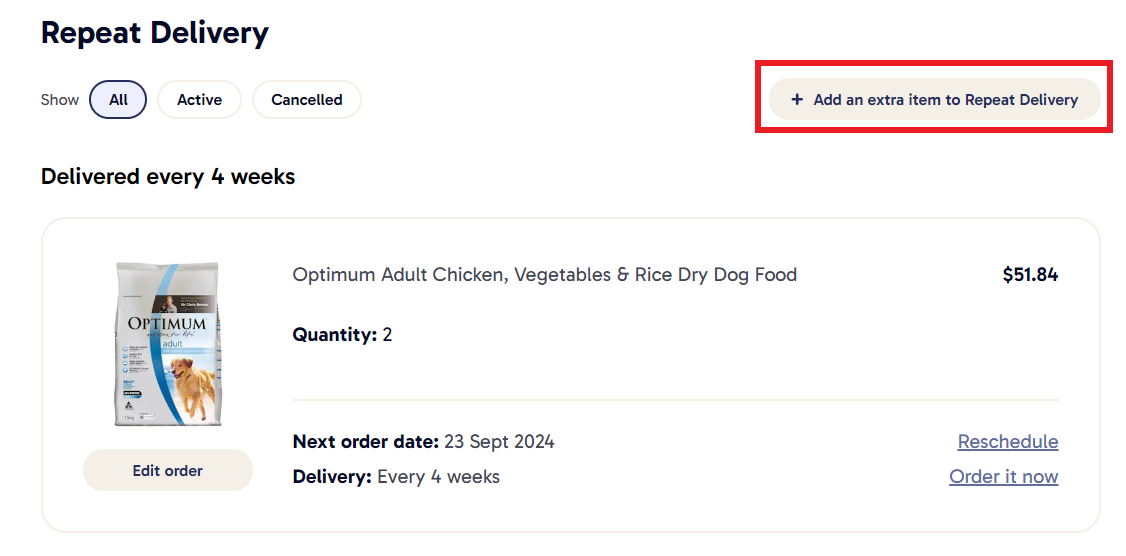Filter by Cancelled deliveries
Viewport: 1126px width, 556px height.
[306, 100]
